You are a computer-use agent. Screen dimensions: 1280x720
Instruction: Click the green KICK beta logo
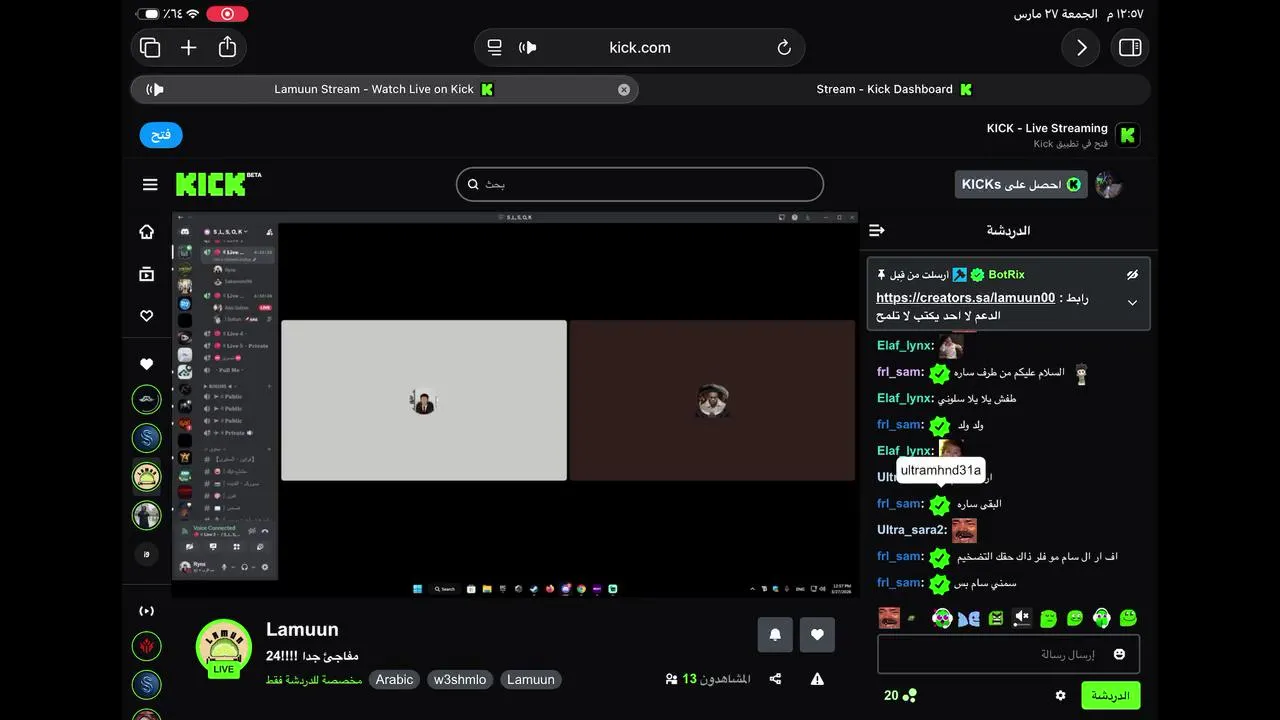pos(218,184)
